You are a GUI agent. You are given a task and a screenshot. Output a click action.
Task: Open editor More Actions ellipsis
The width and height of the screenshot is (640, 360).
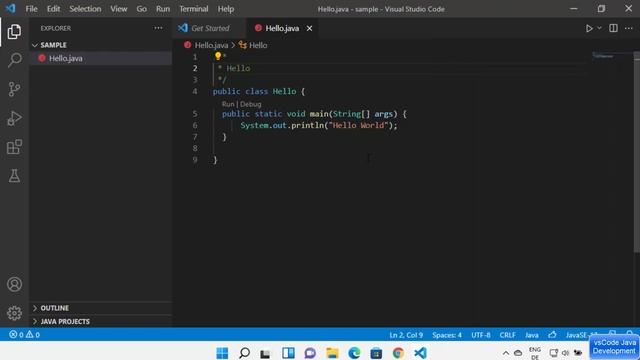click(x=629, y=28)
